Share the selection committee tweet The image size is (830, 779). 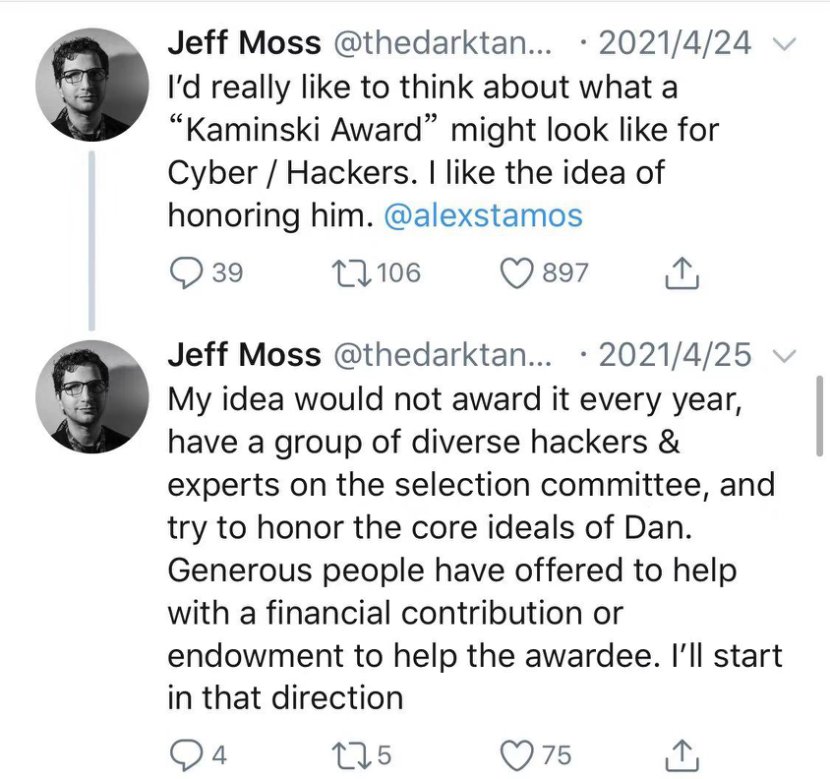click(680, 754)
